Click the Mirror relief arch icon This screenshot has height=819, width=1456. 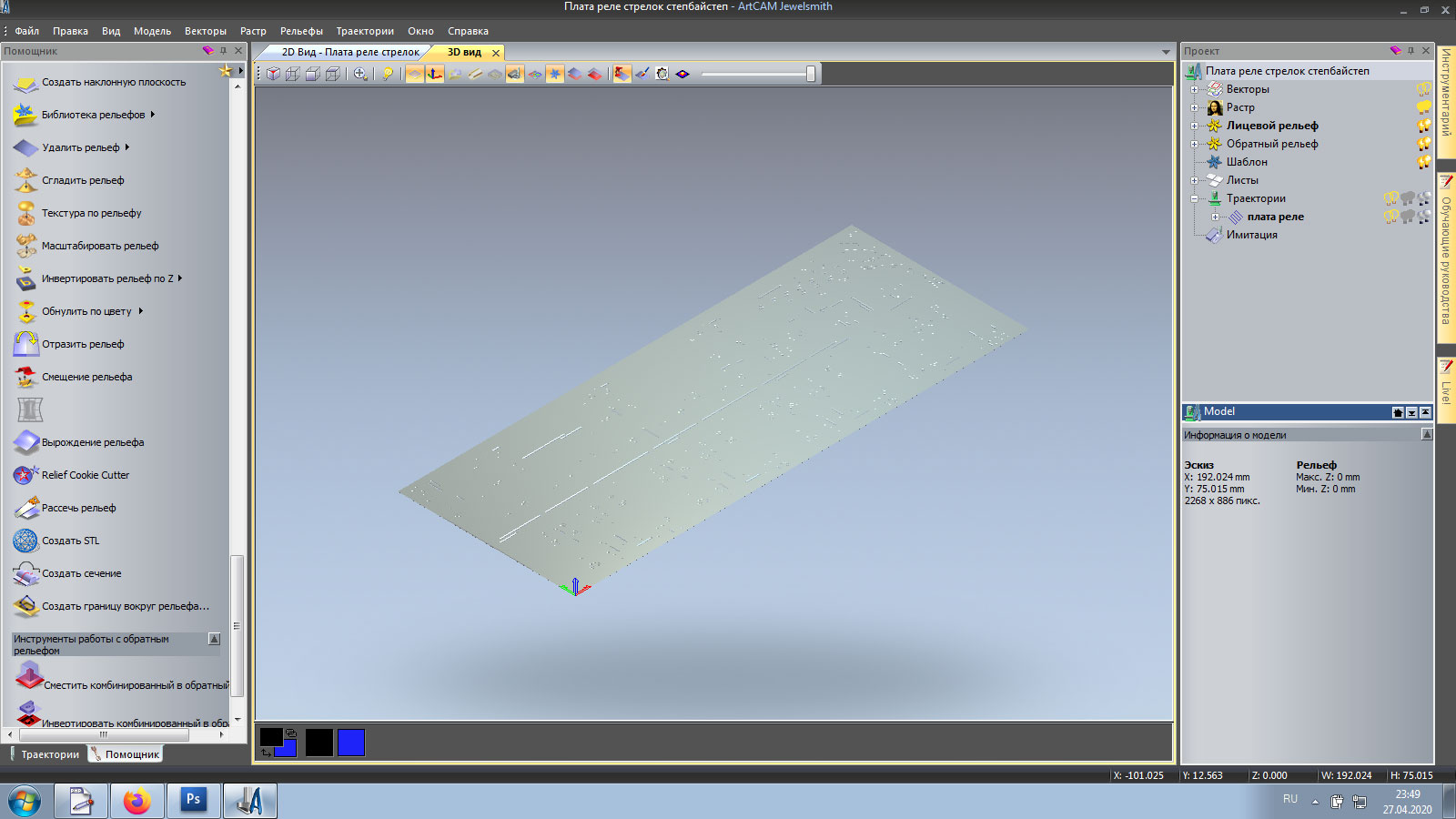(26, 344)
